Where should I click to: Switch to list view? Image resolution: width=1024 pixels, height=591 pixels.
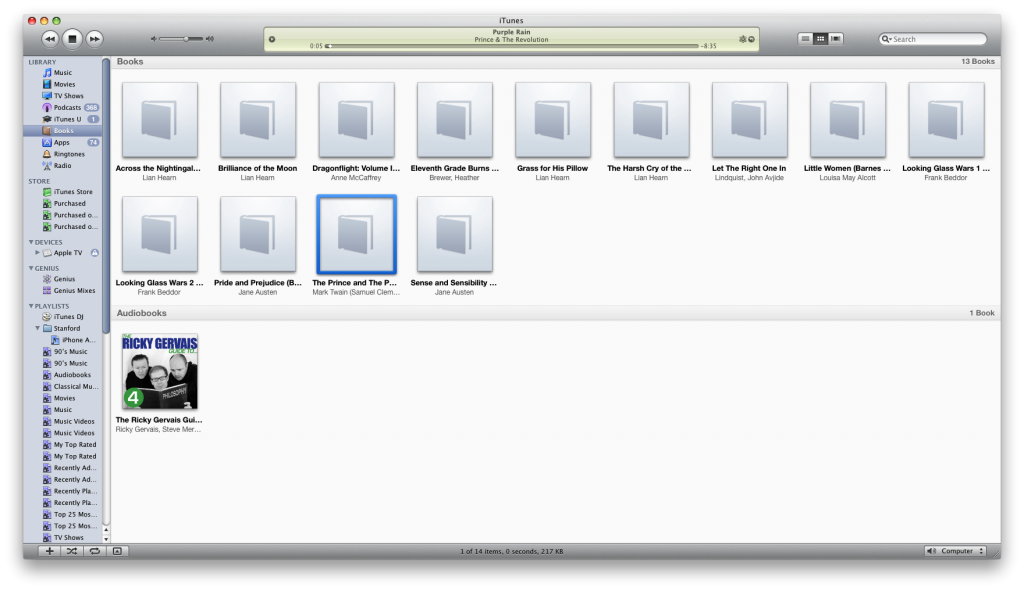805,39
